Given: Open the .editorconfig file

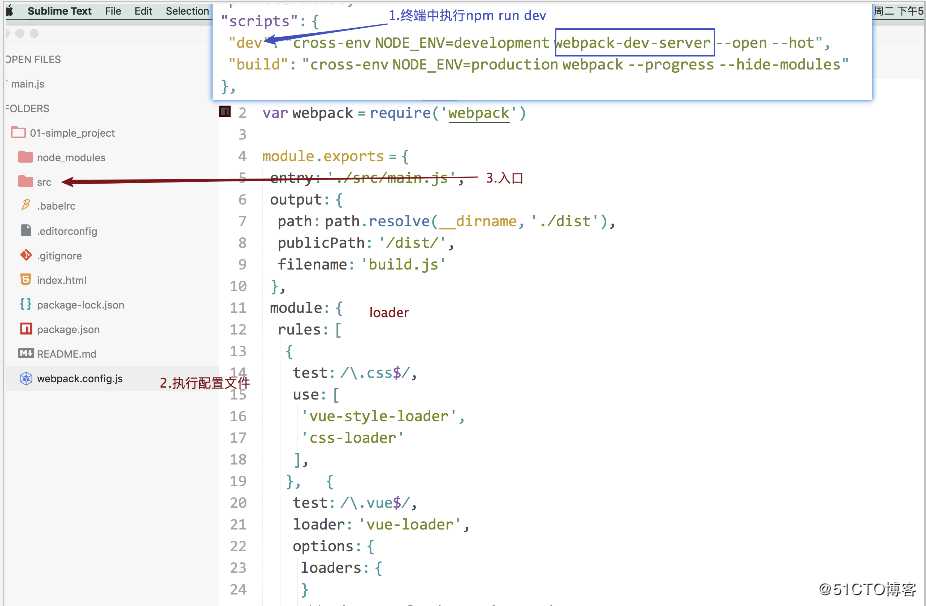Looking at the screenshot, I should coord(67,232).
